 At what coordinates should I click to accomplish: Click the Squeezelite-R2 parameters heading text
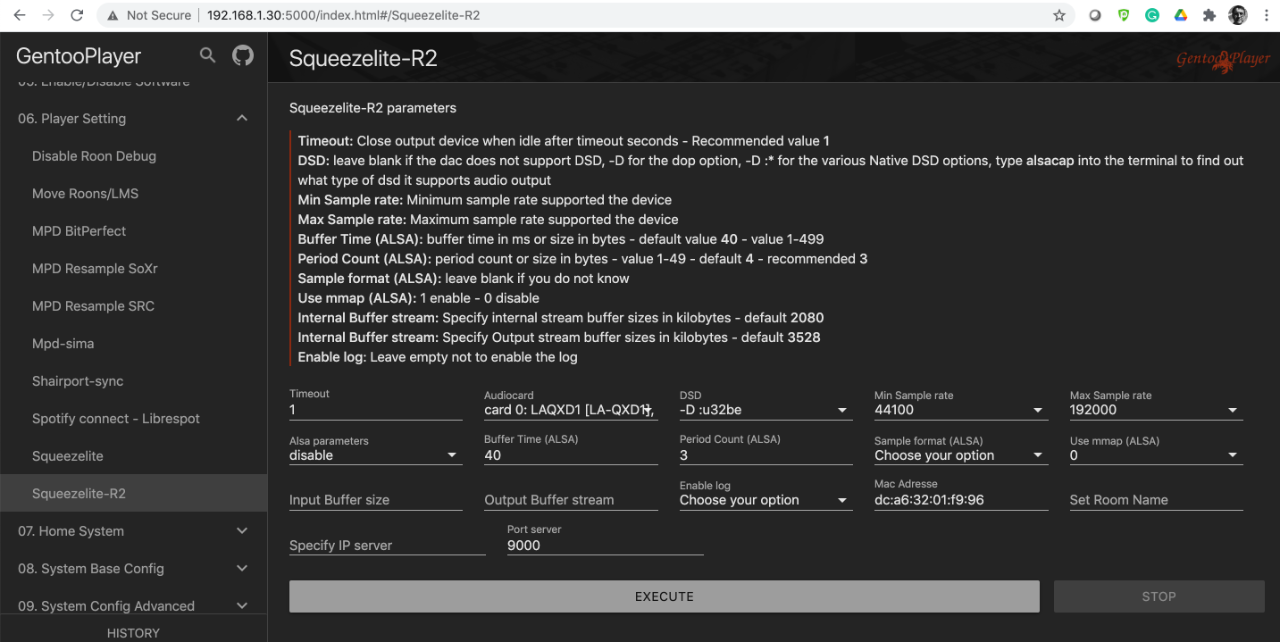click(372, 107)
